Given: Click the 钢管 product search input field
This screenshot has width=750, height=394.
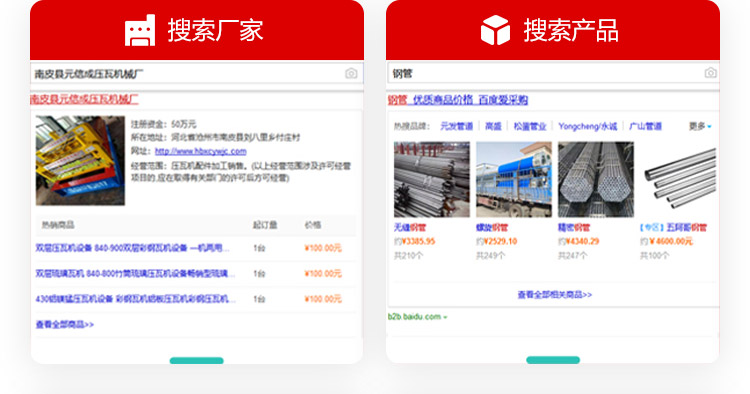Looking at the screenshot, I should click(x=553, y=73).
